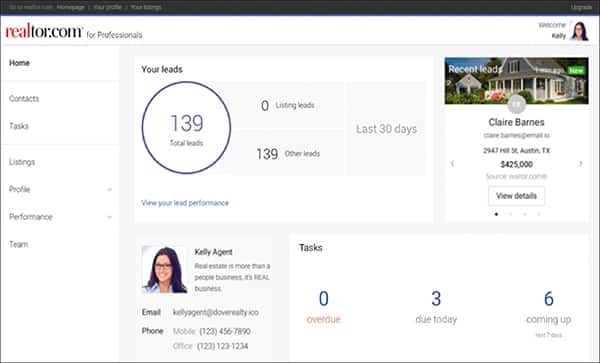Open the house photo thumbnail

pyautogui.click(x=517, y=81)
